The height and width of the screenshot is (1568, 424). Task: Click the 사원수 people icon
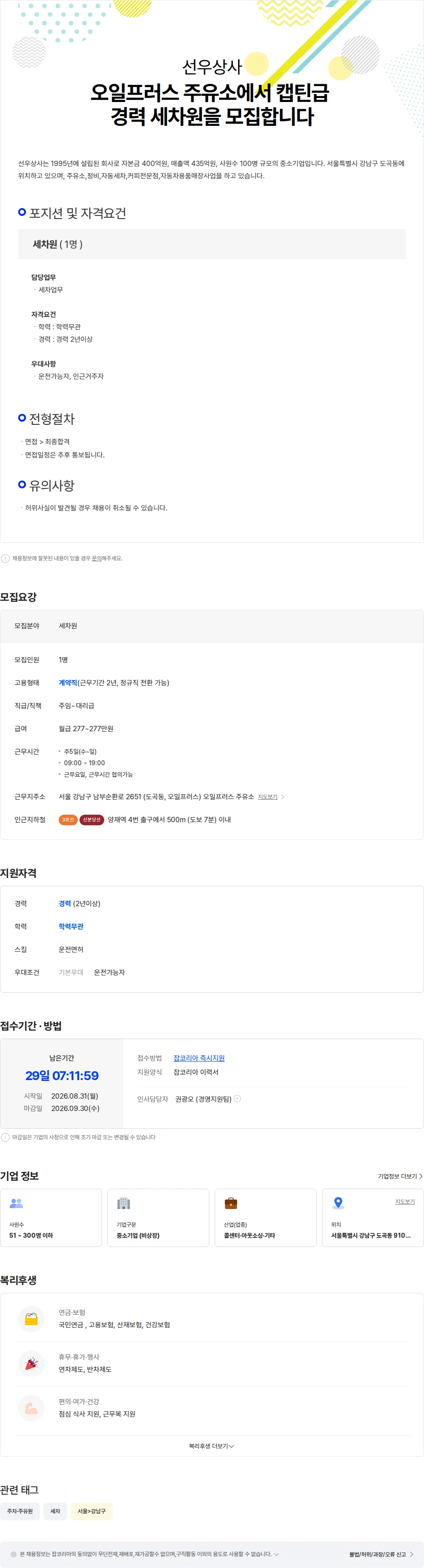[x=16, y=1203]
